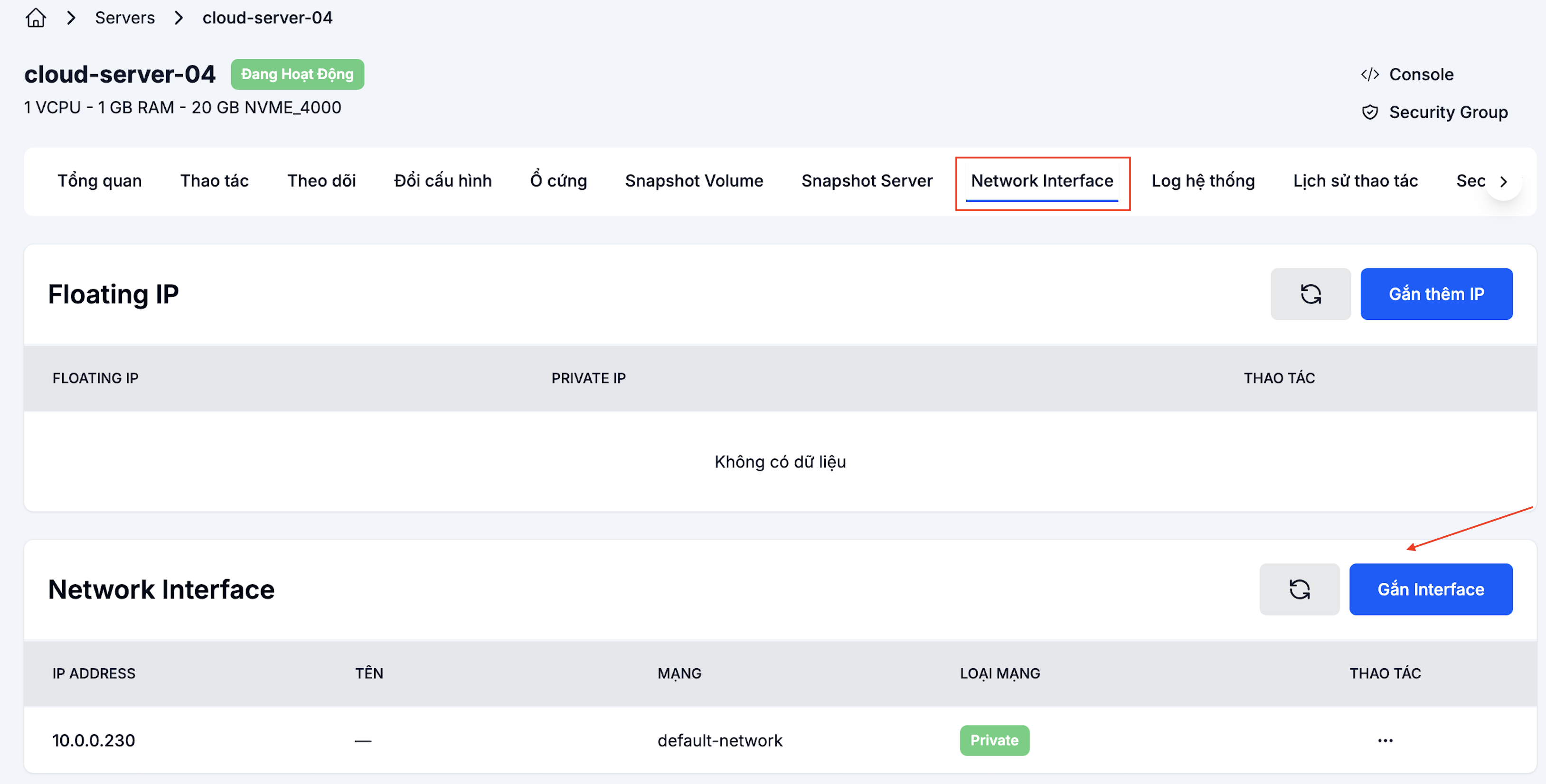Viewport: 1546px width, 784px height.
Task: Open the Security Group link
Action: pyautogui.click(x=1448, y=112)
